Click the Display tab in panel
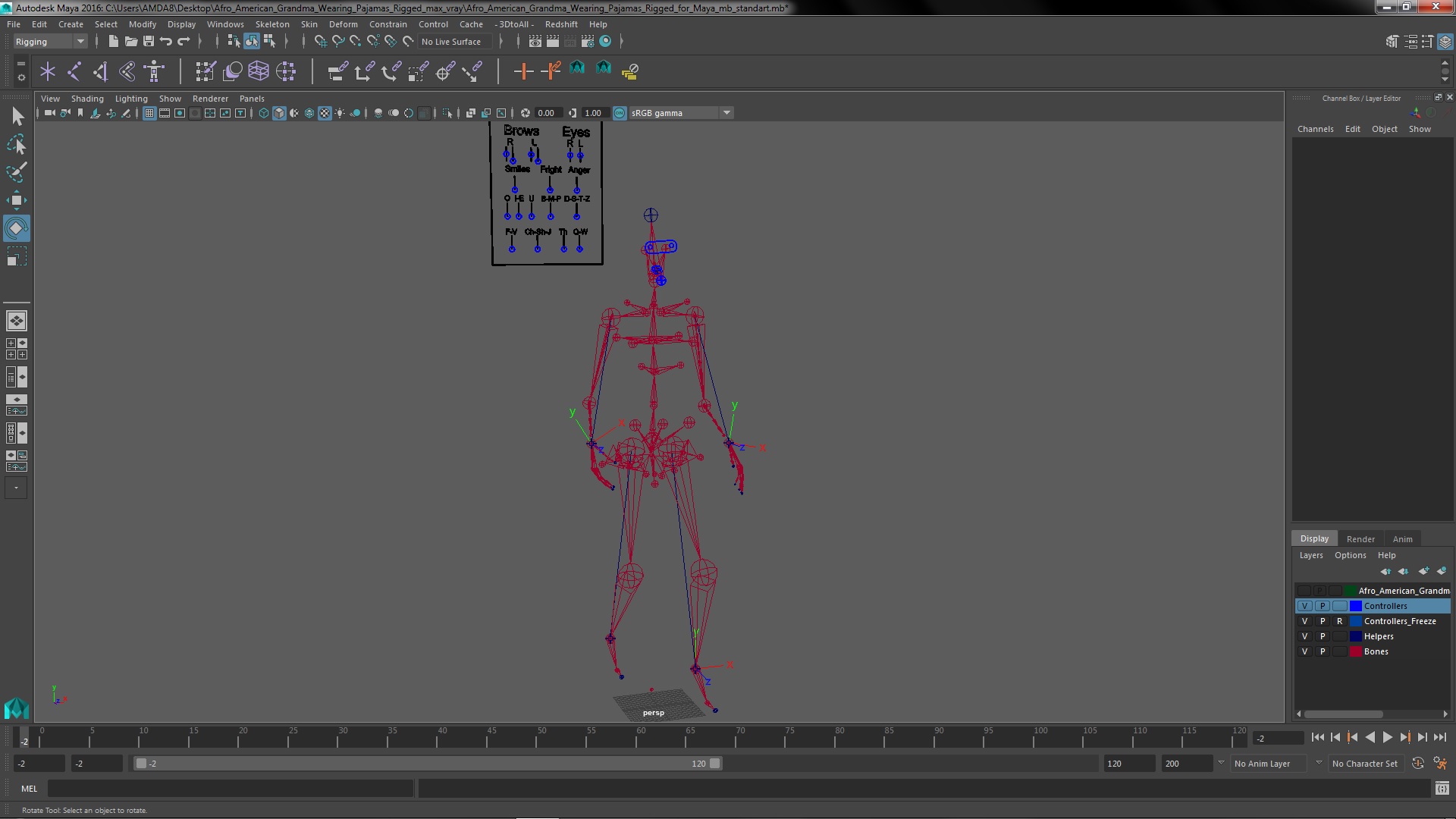 pos(1314,538)
